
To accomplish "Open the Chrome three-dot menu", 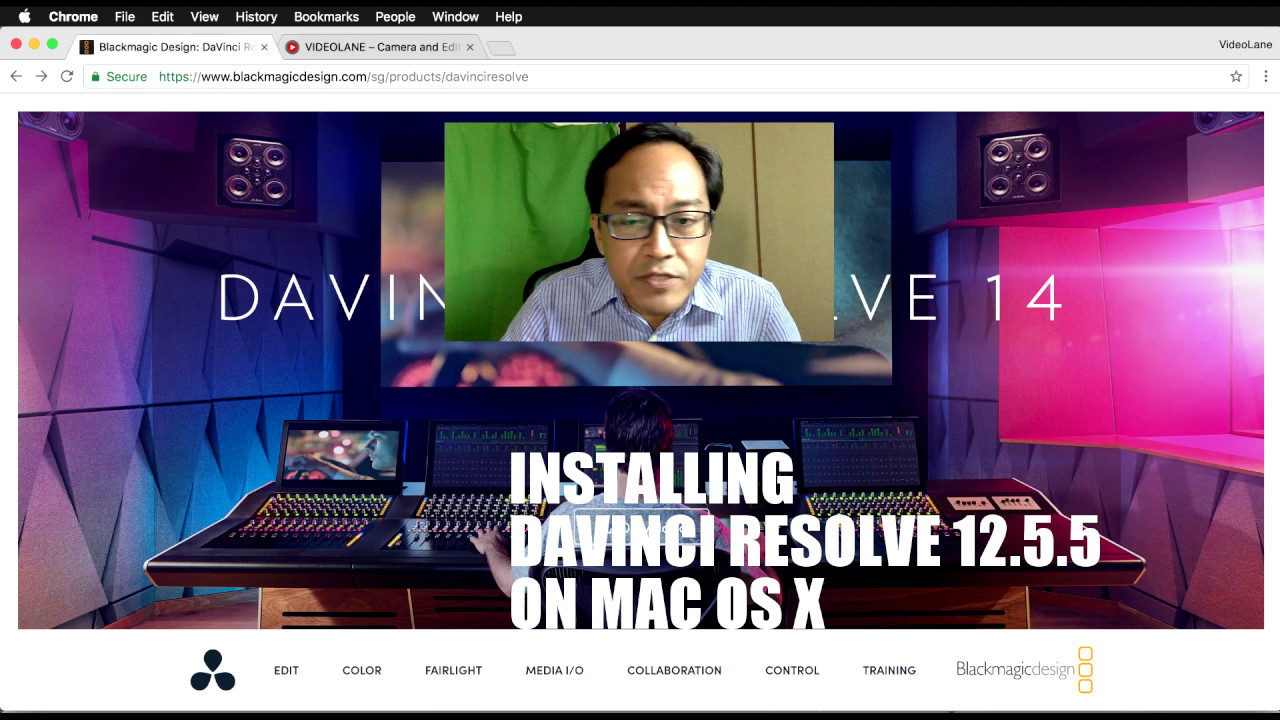I will point(1265,76).
